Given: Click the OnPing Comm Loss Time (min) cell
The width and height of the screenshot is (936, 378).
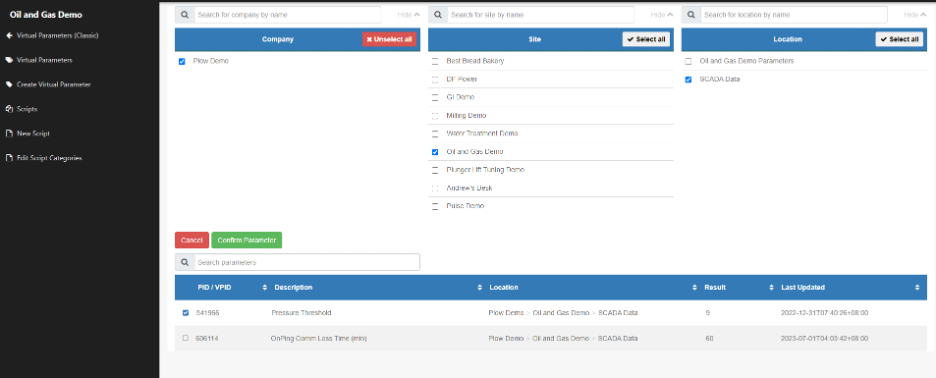Looking at the screenshot, I should tap(319, 339).
